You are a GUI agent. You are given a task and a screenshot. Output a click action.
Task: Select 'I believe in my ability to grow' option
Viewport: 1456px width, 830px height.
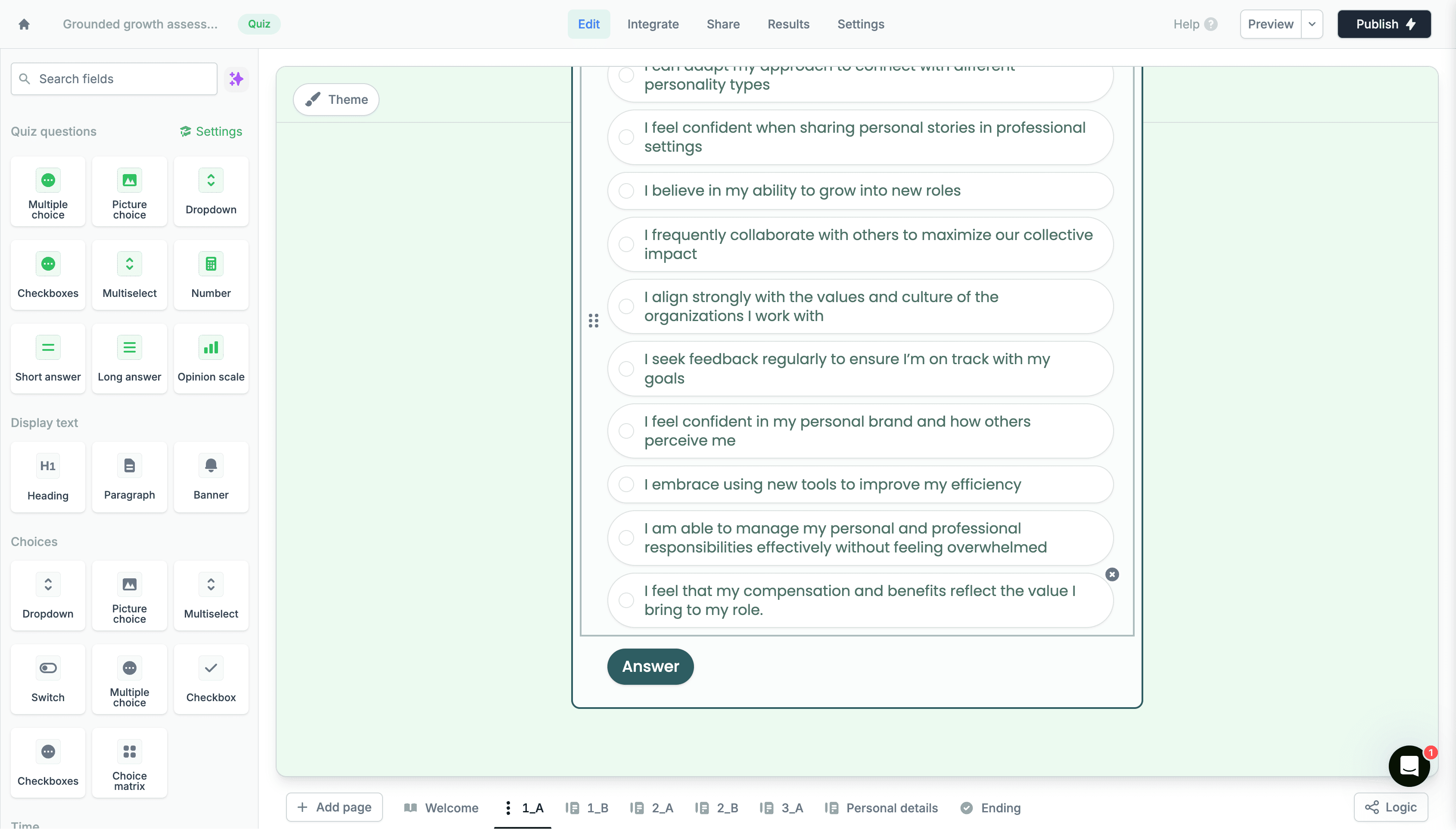pos(860,190)
